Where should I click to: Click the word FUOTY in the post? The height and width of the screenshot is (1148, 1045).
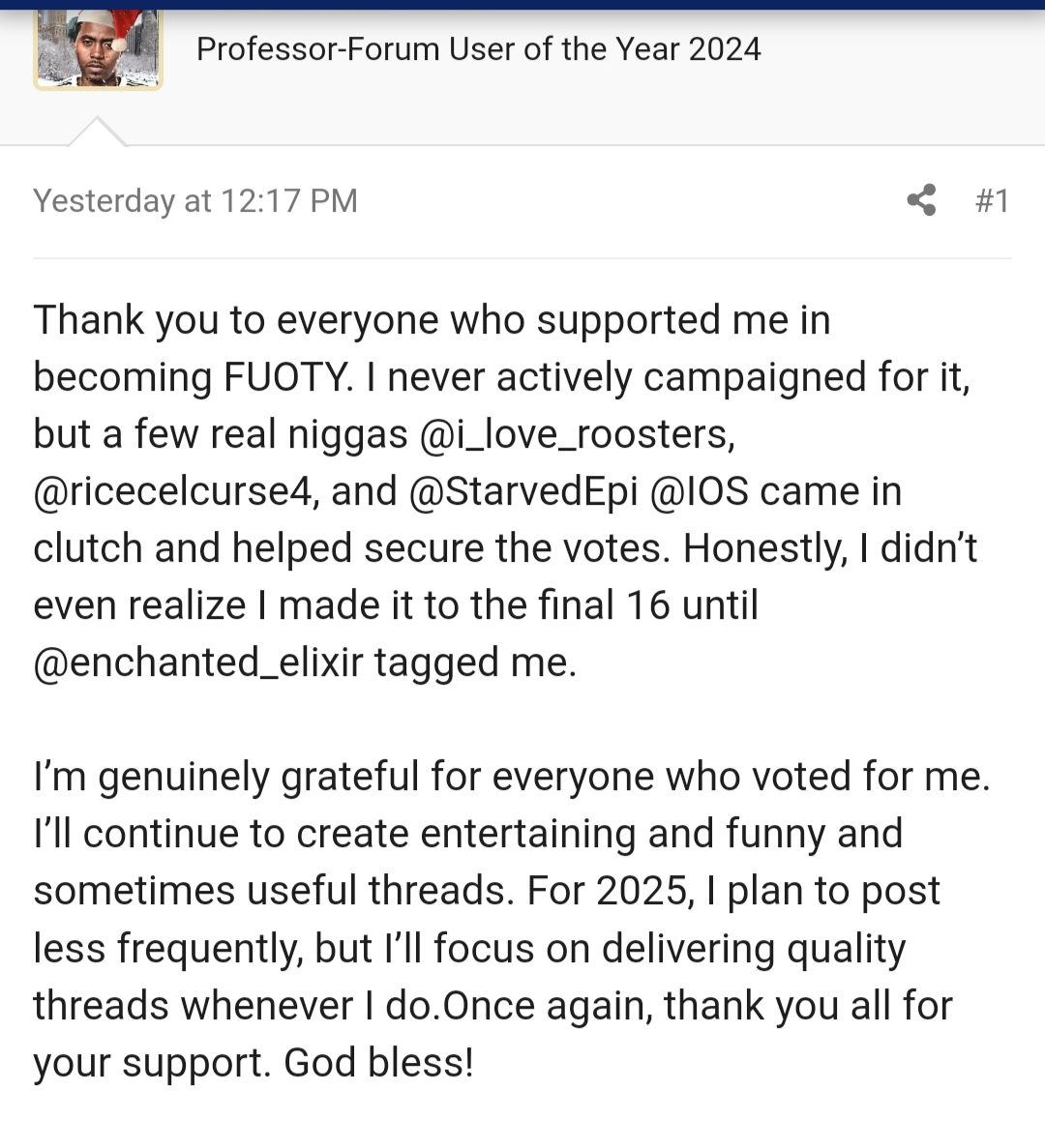pos(287,377)
